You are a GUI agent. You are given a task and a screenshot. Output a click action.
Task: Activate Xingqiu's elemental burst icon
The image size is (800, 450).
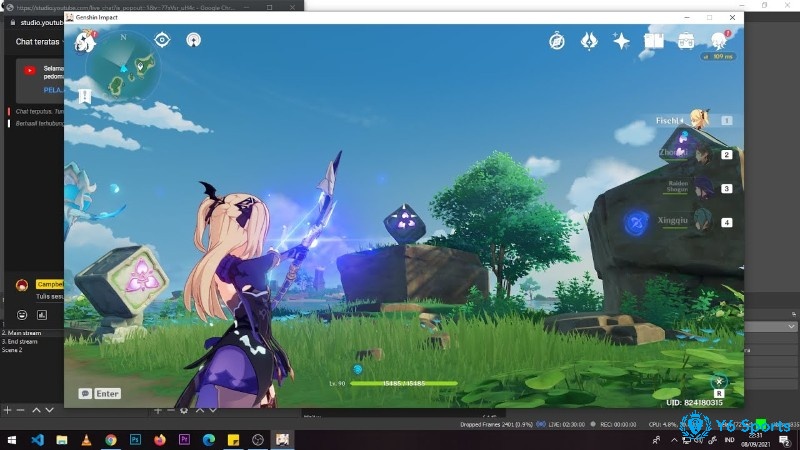tap(636, 223)
